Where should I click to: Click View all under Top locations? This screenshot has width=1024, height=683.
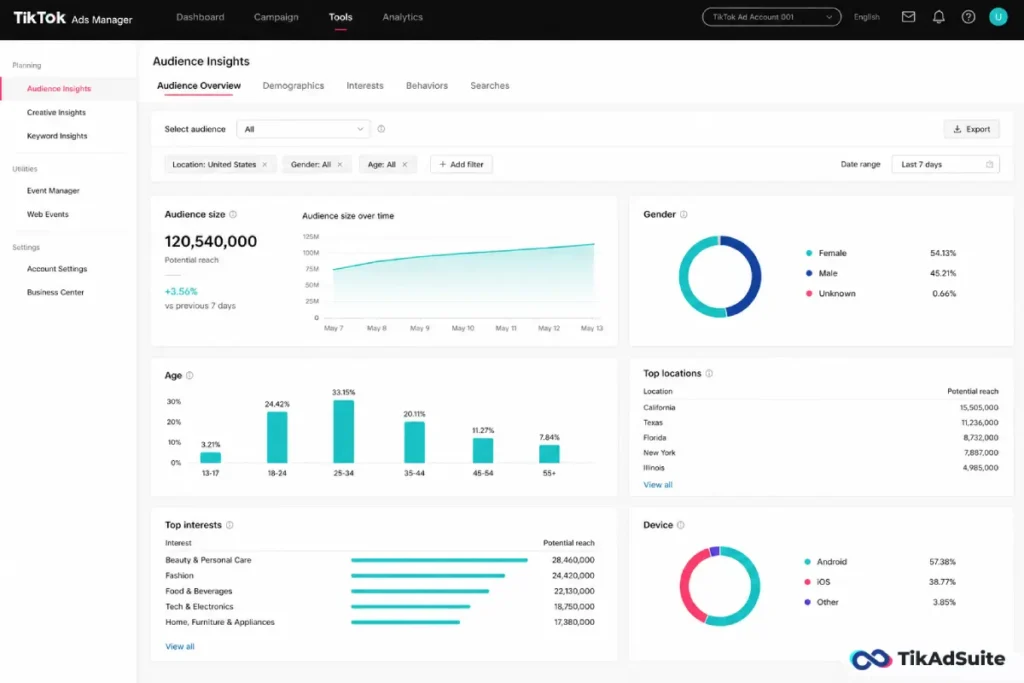(x=657, y=484)
